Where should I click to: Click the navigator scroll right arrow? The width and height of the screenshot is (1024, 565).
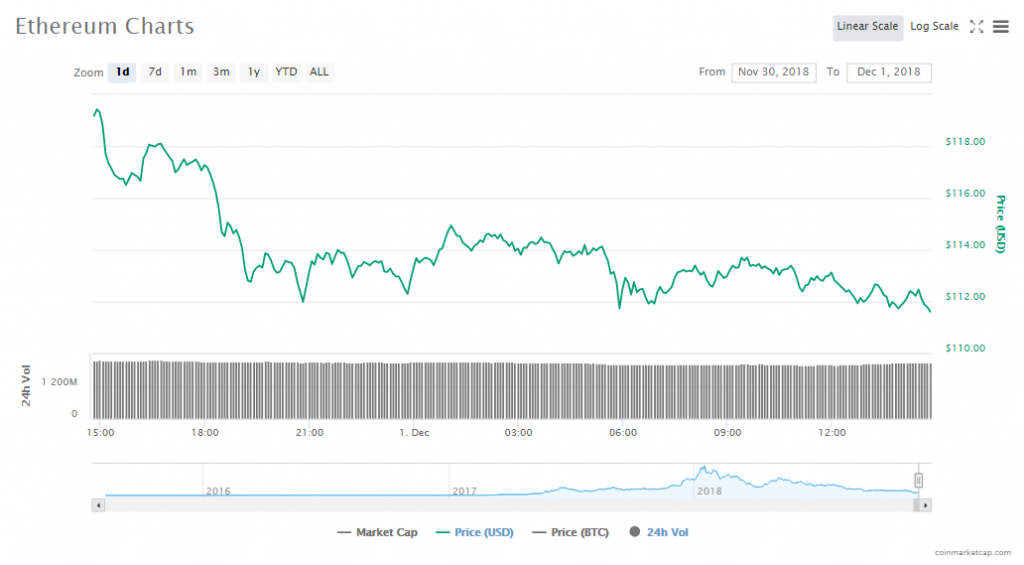click(926, 506)
